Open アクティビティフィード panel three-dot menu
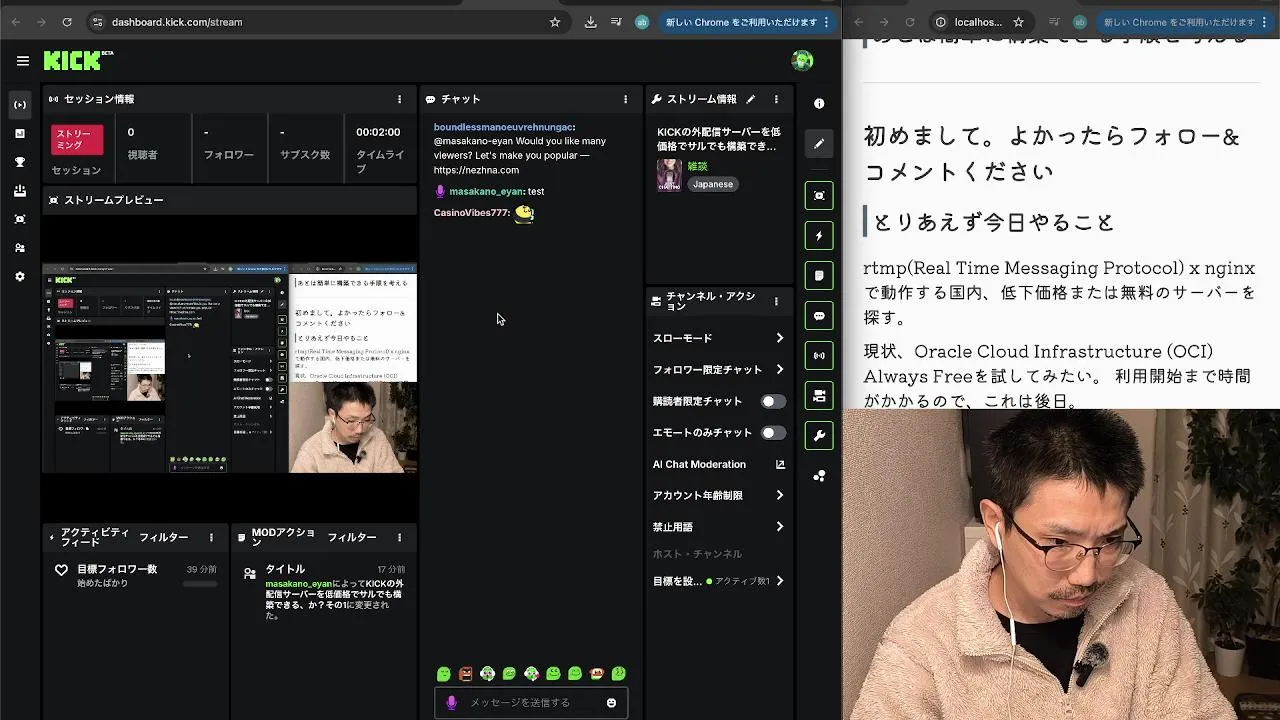 [211, 537]
